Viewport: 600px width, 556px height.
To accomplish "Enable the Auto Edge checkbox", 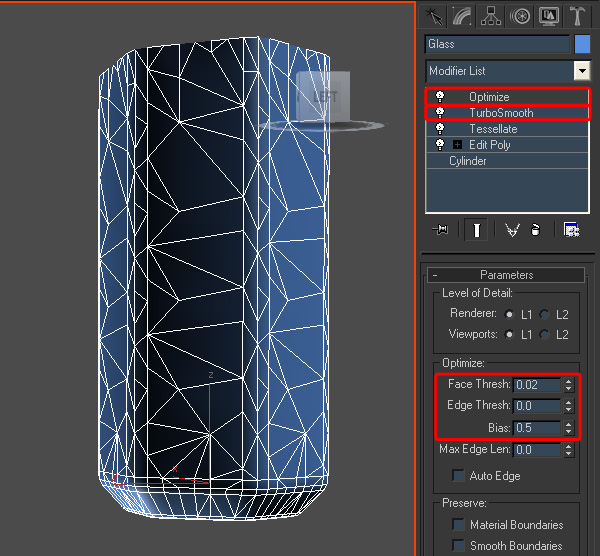I will 458,475.
